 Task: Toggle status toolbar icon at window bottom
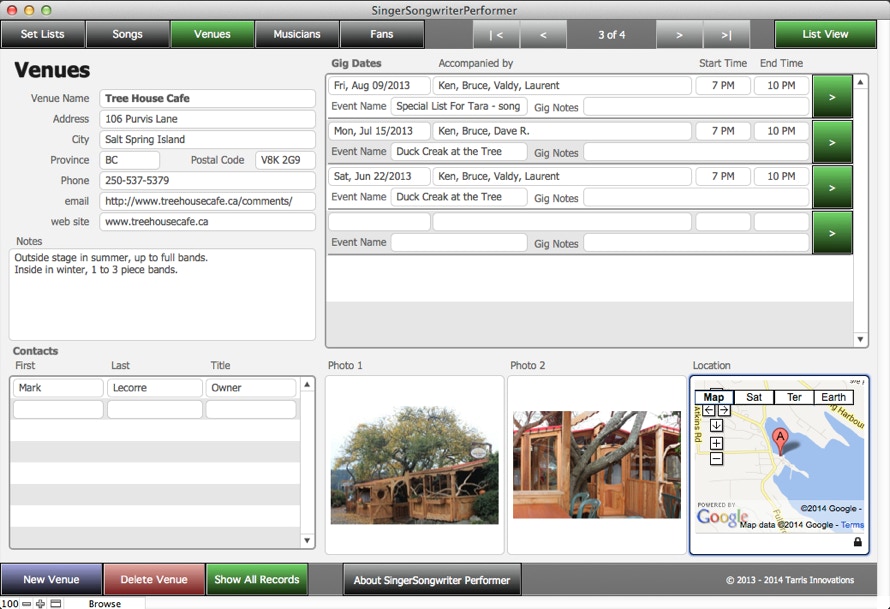[56, 603]
